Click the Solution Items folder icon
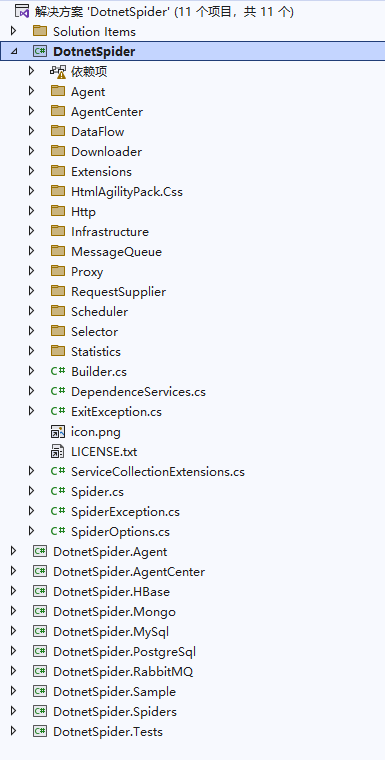 40,32
